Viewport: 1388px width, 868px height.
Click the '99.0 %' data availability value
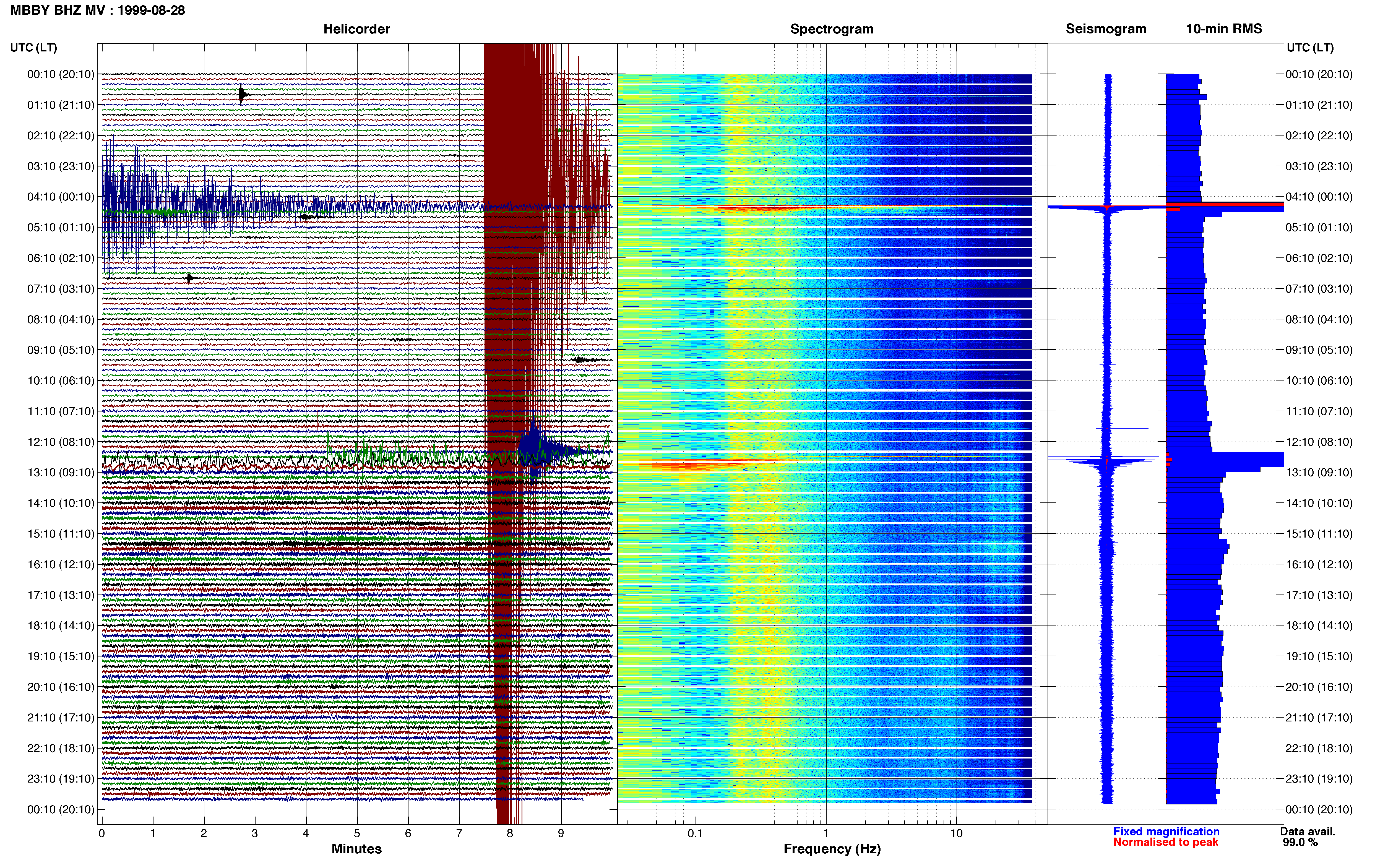click(x=1300, y=842)
